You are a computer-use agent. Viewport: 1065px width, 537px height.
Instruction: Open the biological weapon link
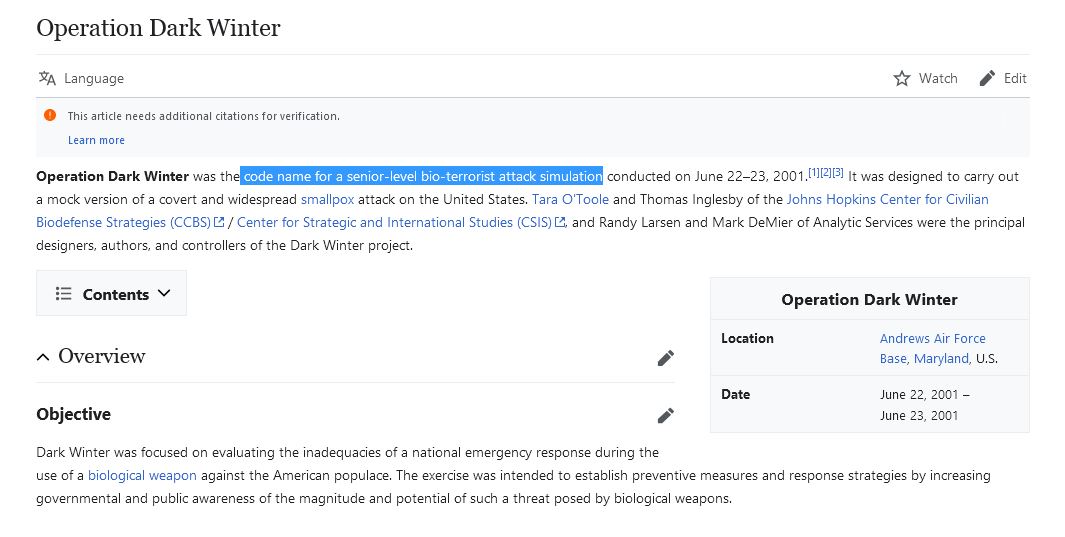coord(142,475)
